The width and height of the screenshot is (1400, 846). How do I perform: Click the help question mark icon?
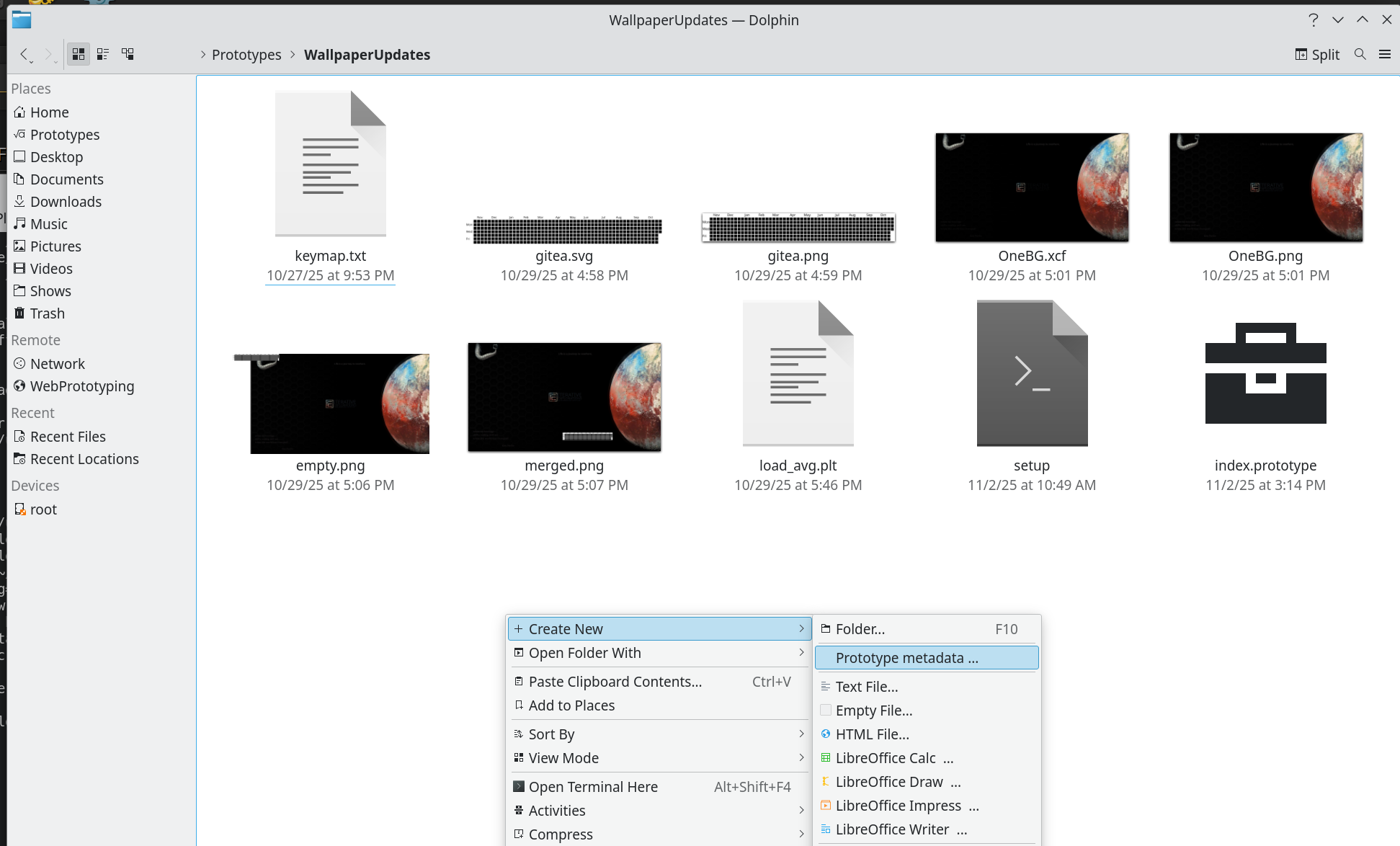click(x=1313, y=20)
